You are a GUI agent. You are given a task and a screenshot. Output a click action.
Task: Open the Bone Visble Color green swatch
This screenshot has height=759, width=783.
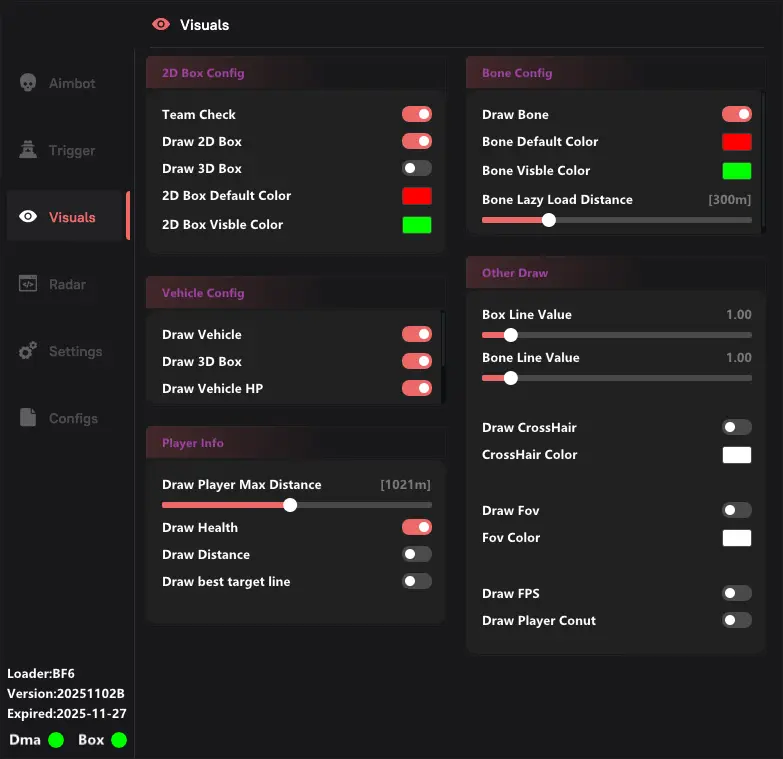737,171
